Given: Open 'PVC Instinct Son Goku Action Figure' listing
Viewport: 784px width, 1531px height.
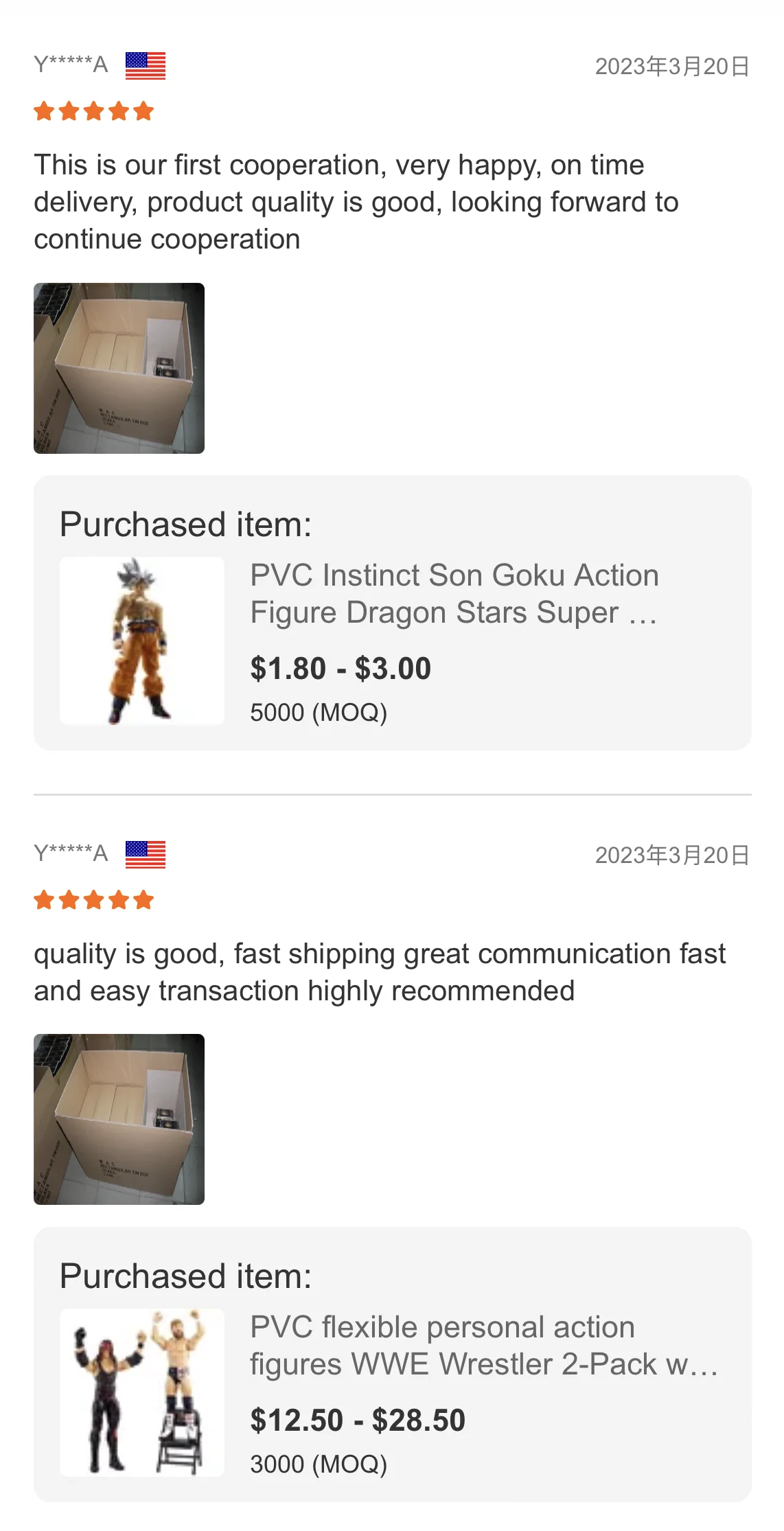Looking at the screenshot, I should (x=454, y=594).
